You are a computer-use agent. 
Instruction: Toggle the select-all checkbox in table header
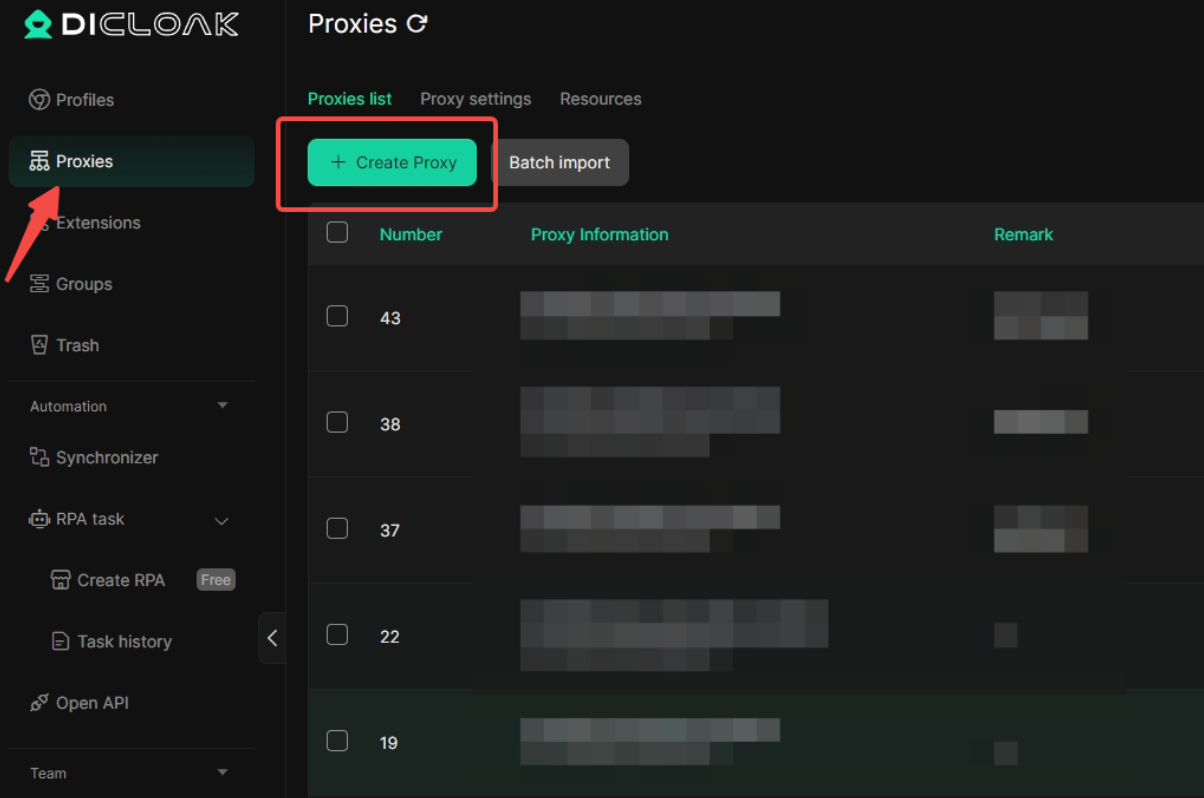pyautogui.click(x=337, y=232)
